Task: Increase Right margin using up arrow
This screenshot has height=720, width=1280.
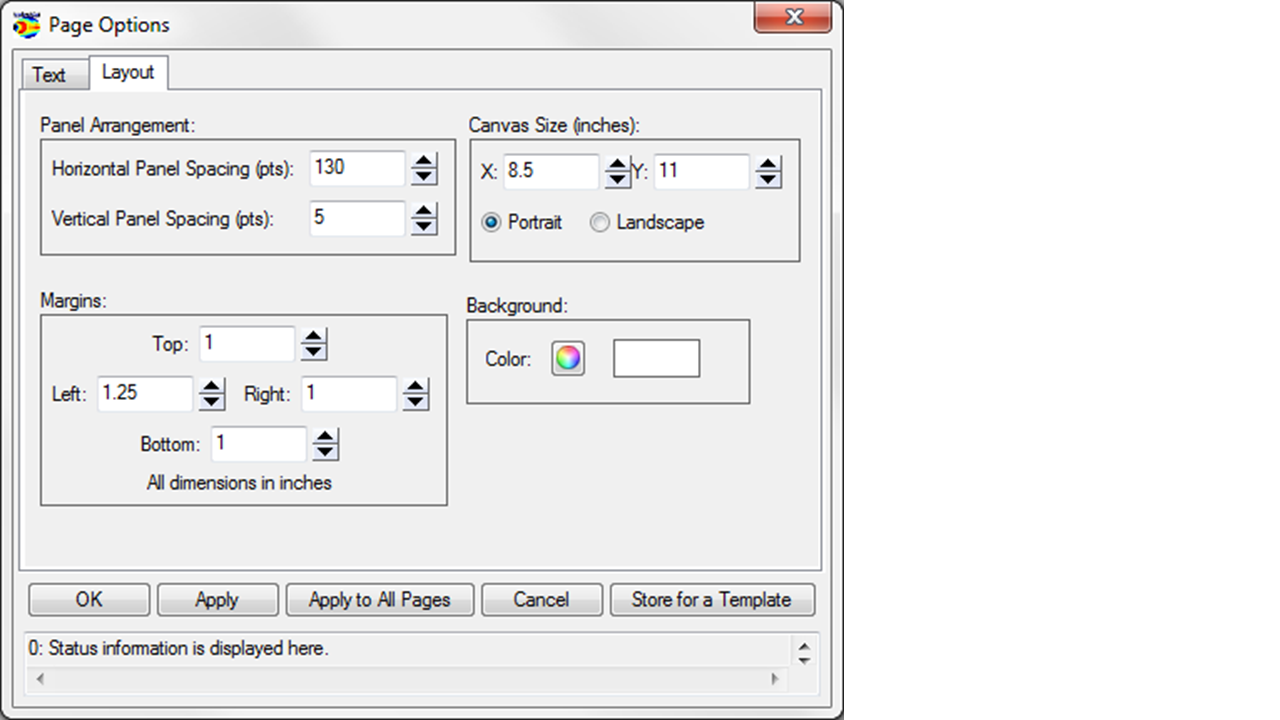Action: pyautogui.click(x=416, y=387)
